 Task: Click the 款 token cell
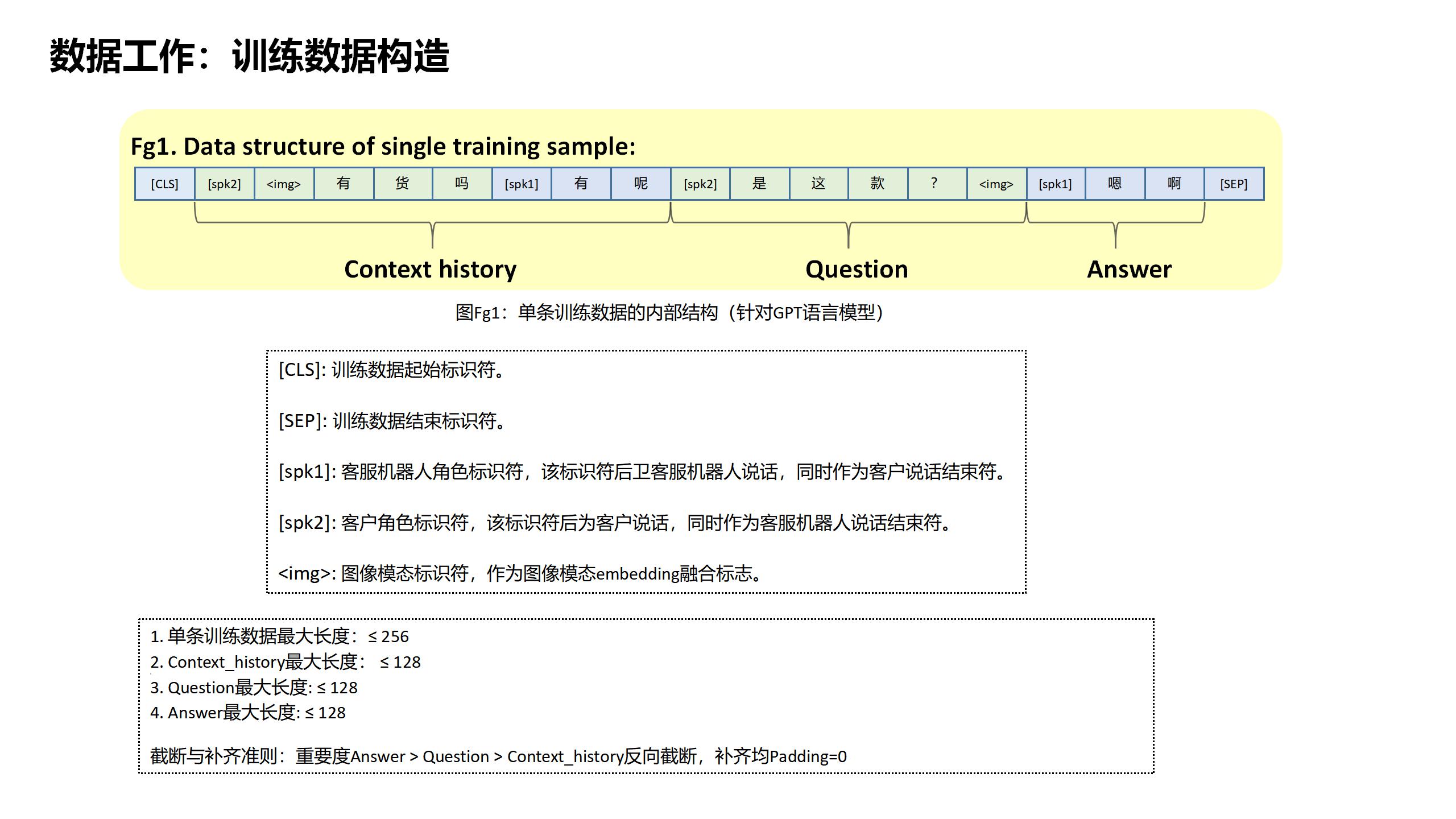878,184
